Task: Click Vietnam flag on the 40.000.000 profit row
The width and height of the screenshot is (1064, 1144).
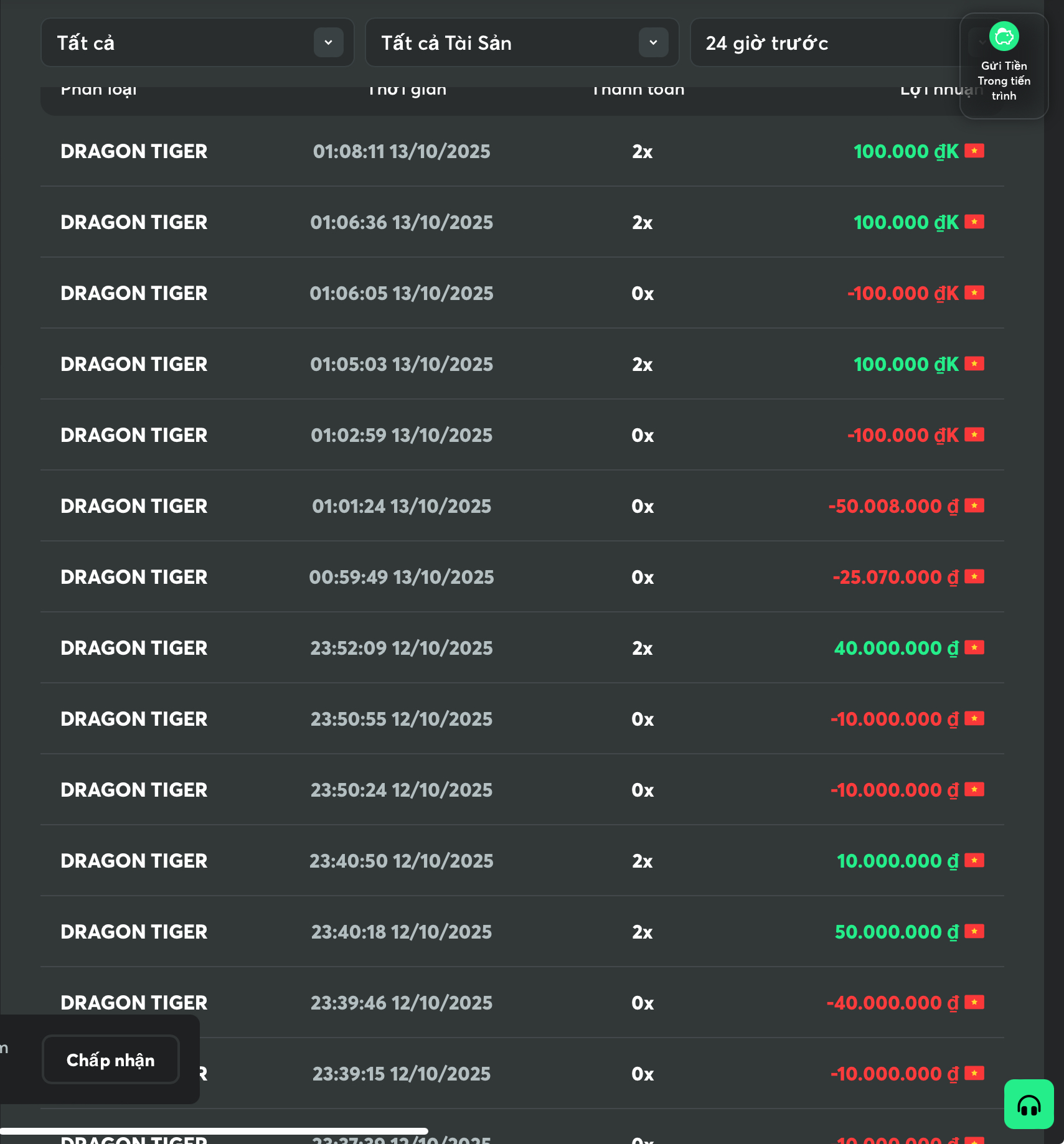Action: pos(974,648)
